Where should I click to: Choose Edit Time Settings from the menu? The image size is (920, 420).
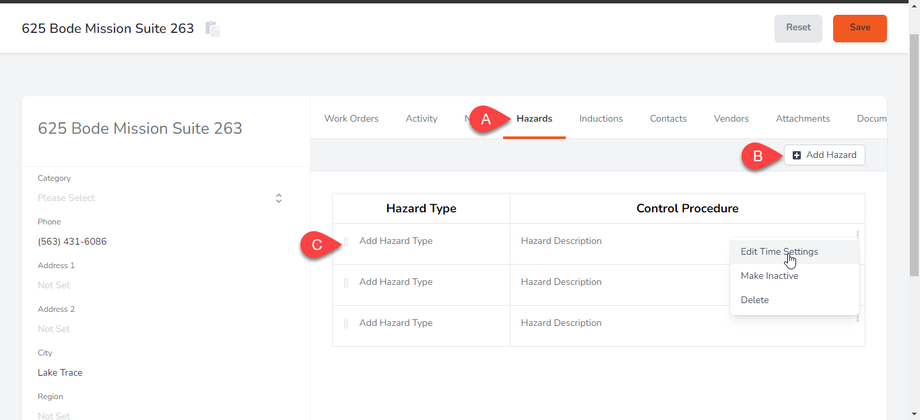click(779, 252)
